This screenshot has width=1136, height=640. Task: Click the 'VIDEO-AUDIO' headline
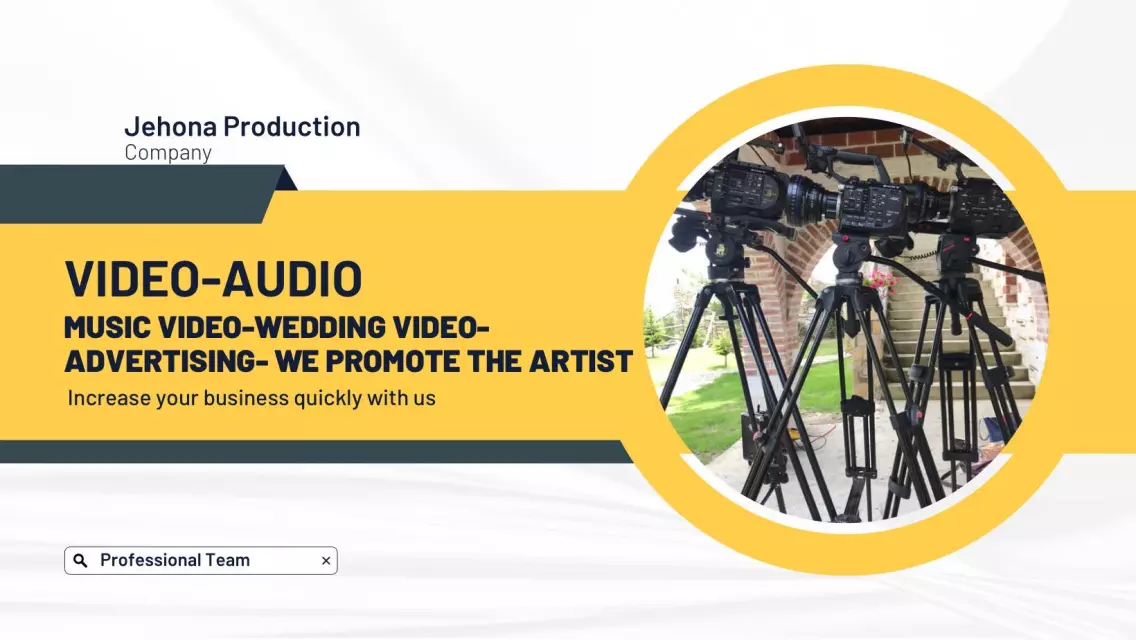coord(214,278)
